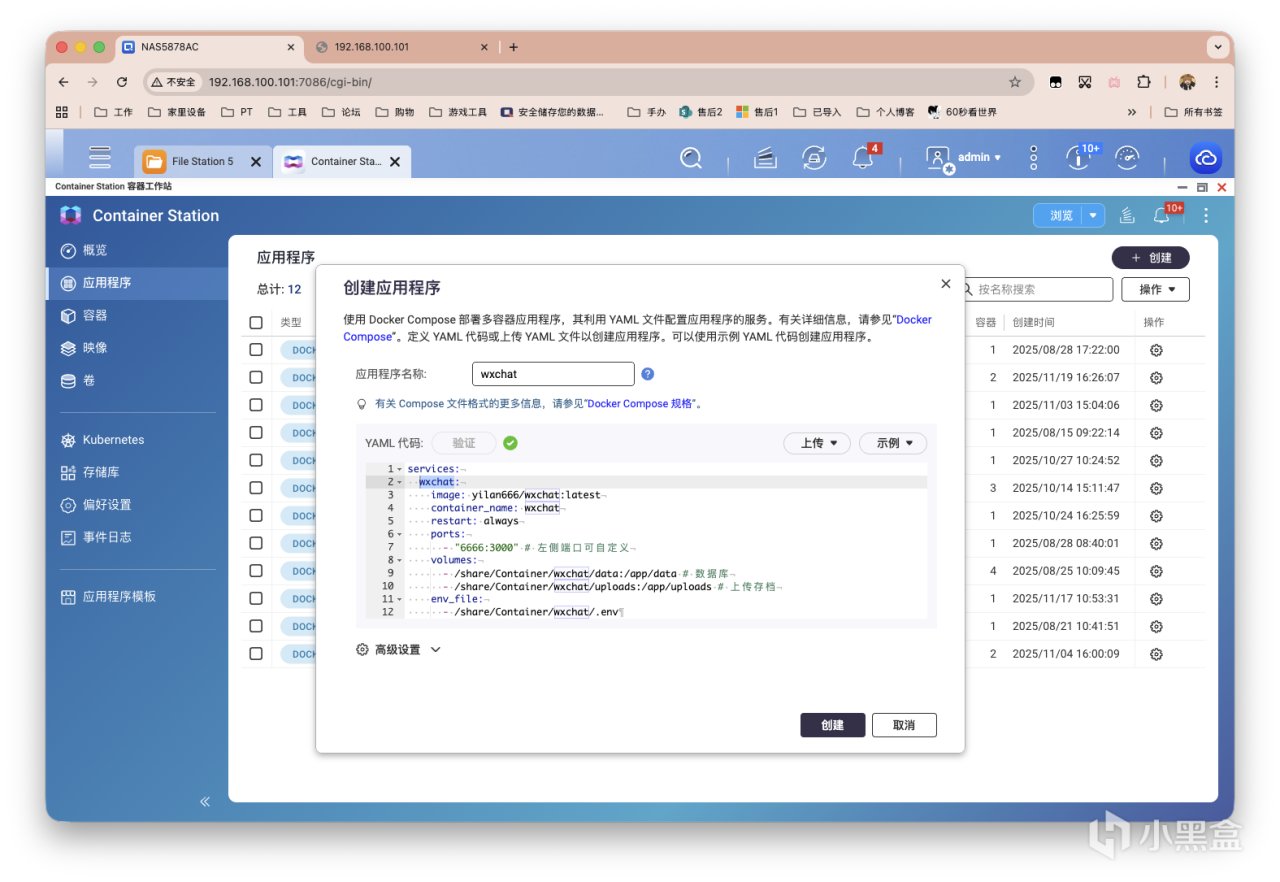Fold YAML line 6 ports block

[400, 534]
